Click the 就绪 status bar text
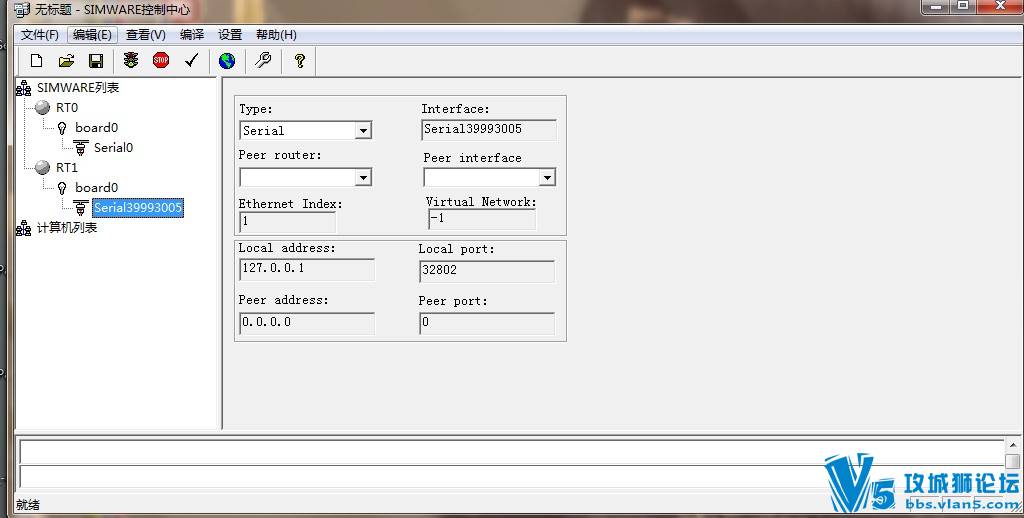The image size is (1024, 518). (28, 504)
